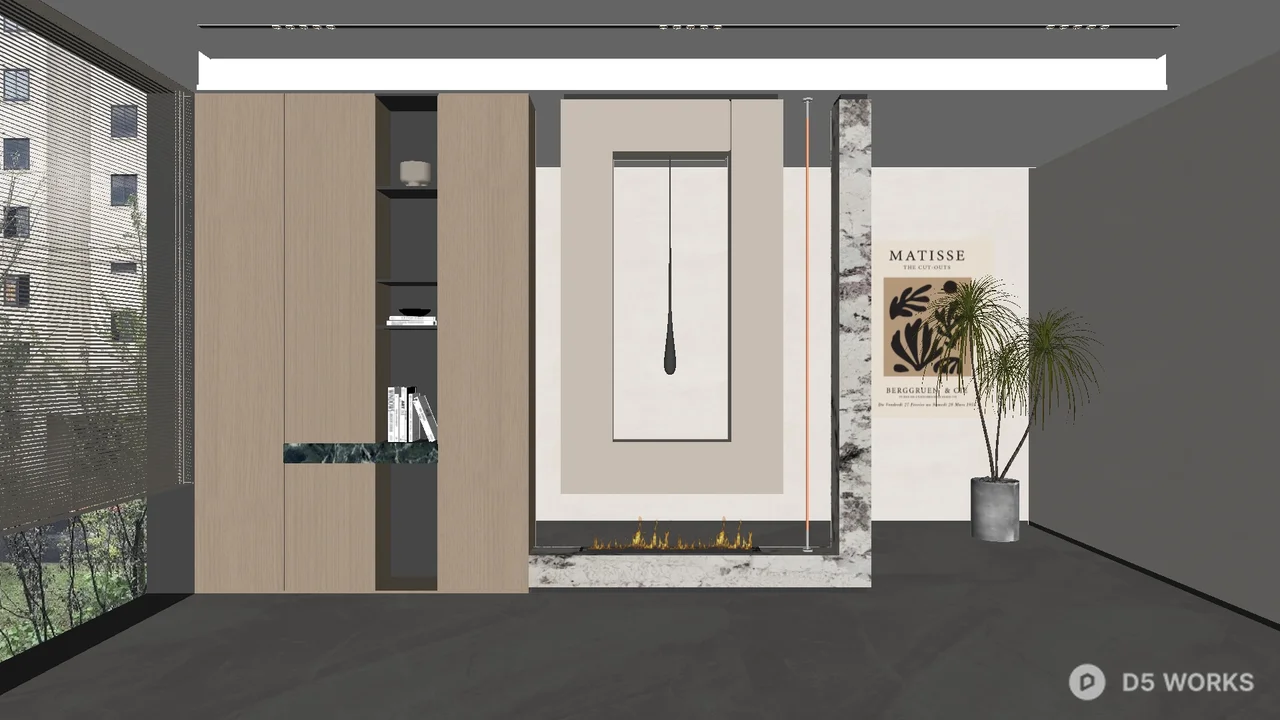
Task: Select the vertical orange light rod
Action: (807, 323)
